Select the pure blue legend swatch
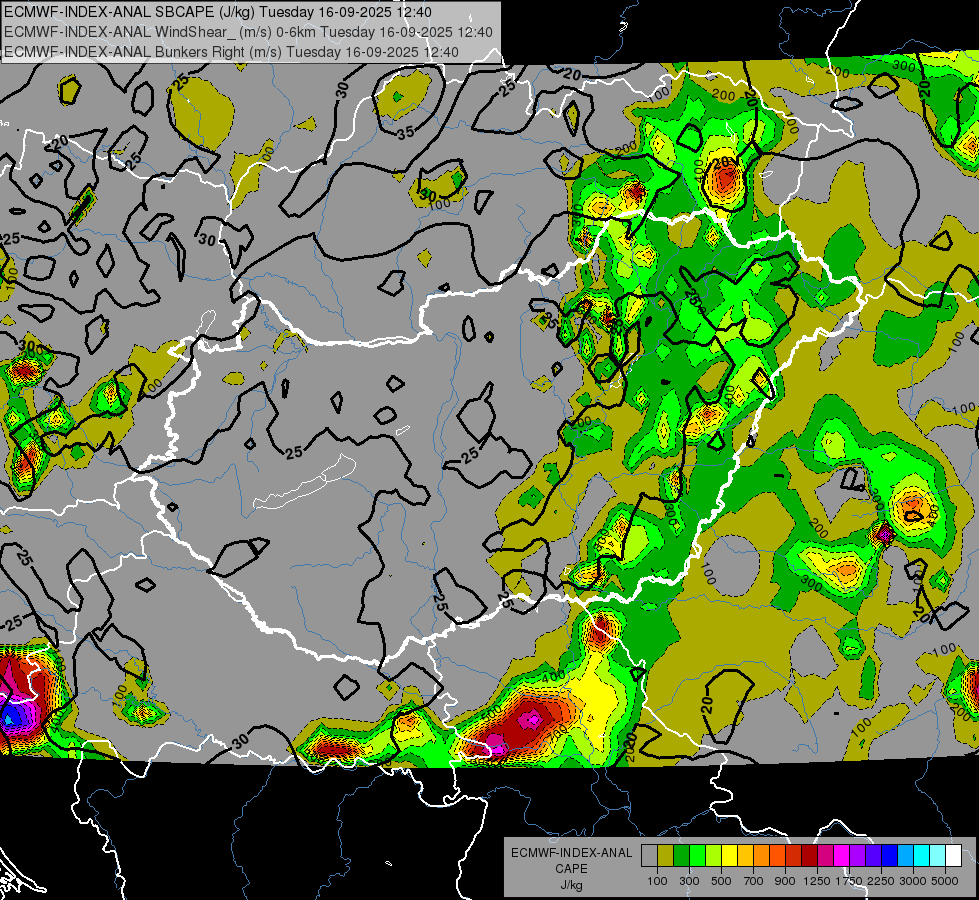 890,856
